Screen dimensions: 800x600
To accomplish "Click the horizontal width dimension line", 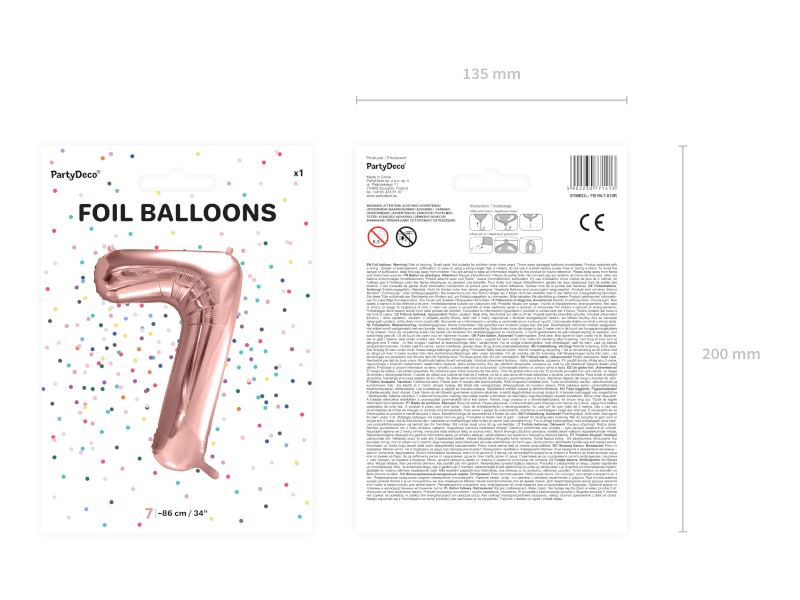I will point(491,101).
